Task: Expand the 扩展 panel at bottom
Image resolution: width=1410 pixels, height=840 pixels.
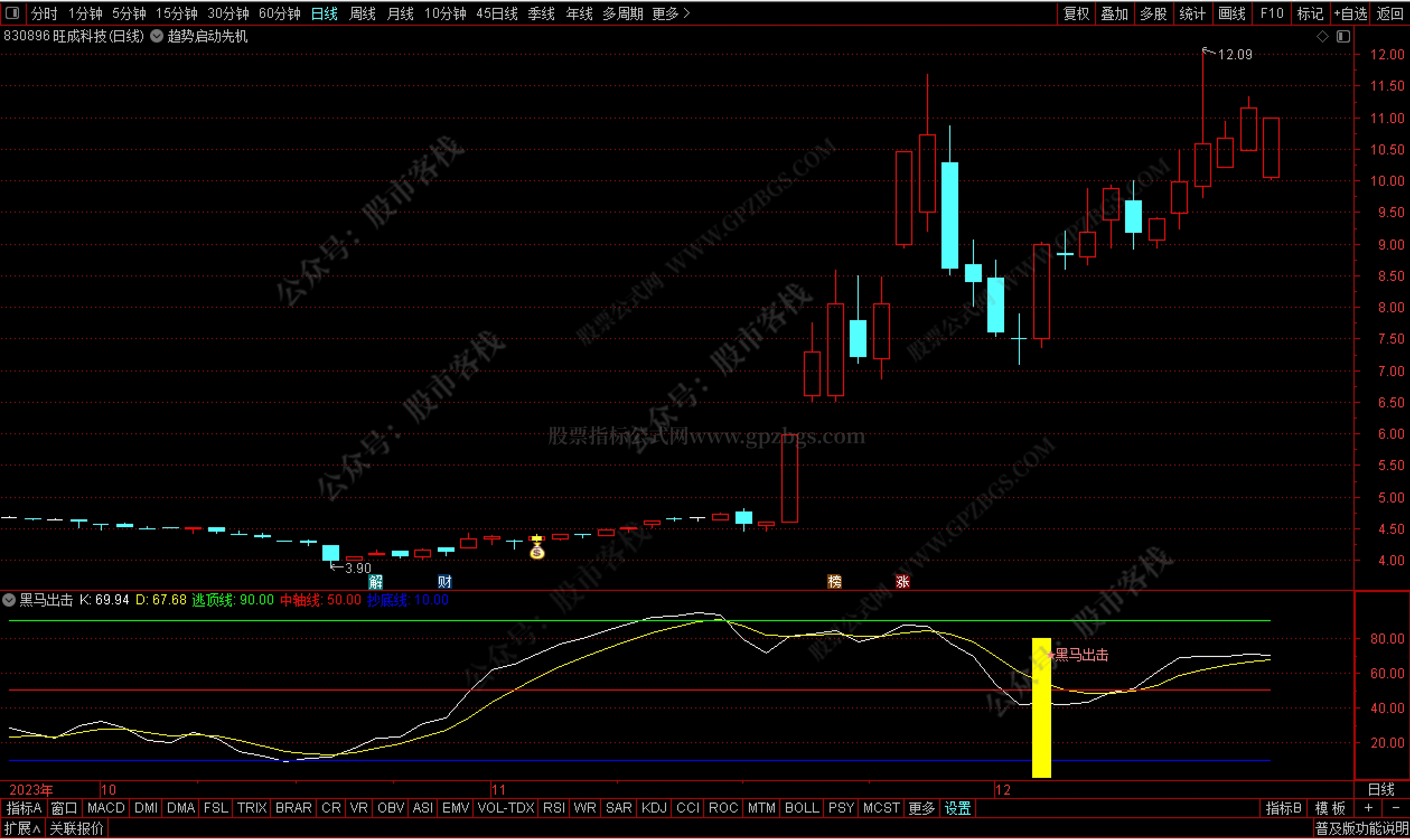Action: pyautogui.click(x=22, y=829)
